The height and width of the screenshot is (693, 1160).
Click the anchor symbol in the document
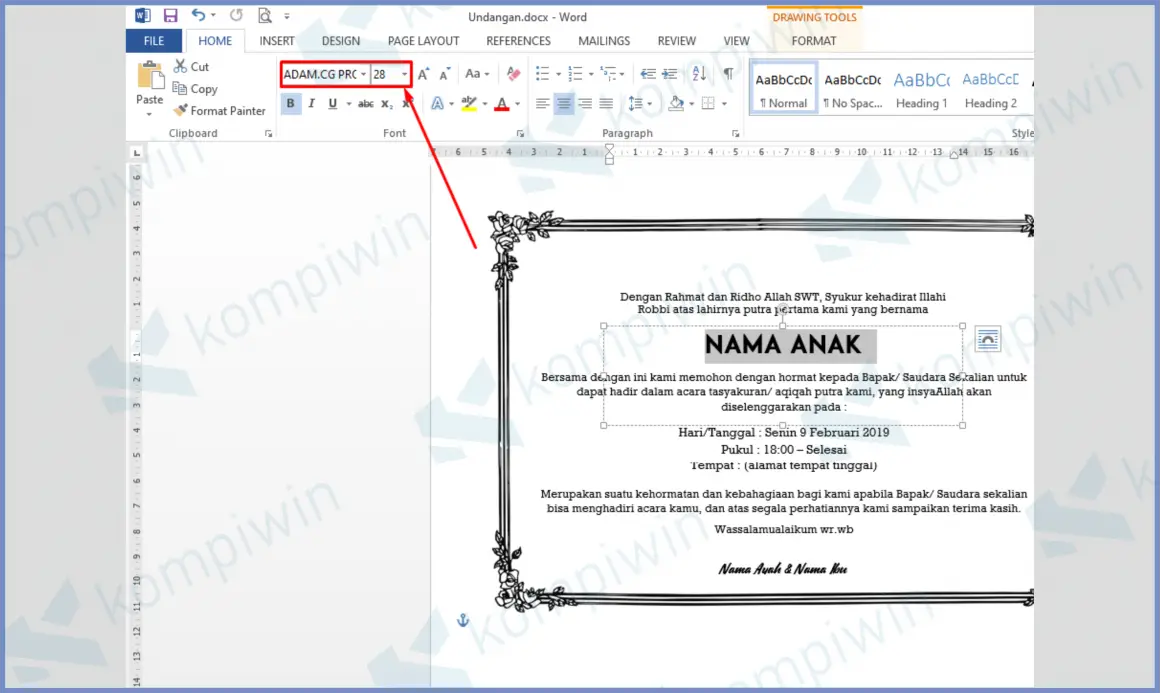461,620
